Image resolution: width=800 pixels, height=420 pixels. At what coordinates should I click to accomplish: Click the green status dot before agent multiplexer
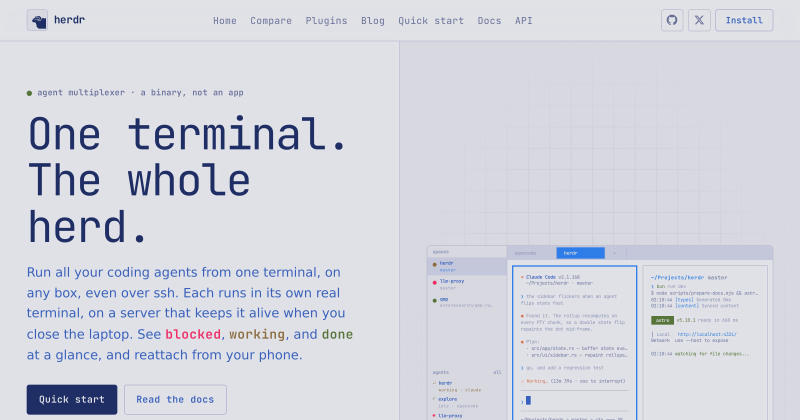[30, 93]
